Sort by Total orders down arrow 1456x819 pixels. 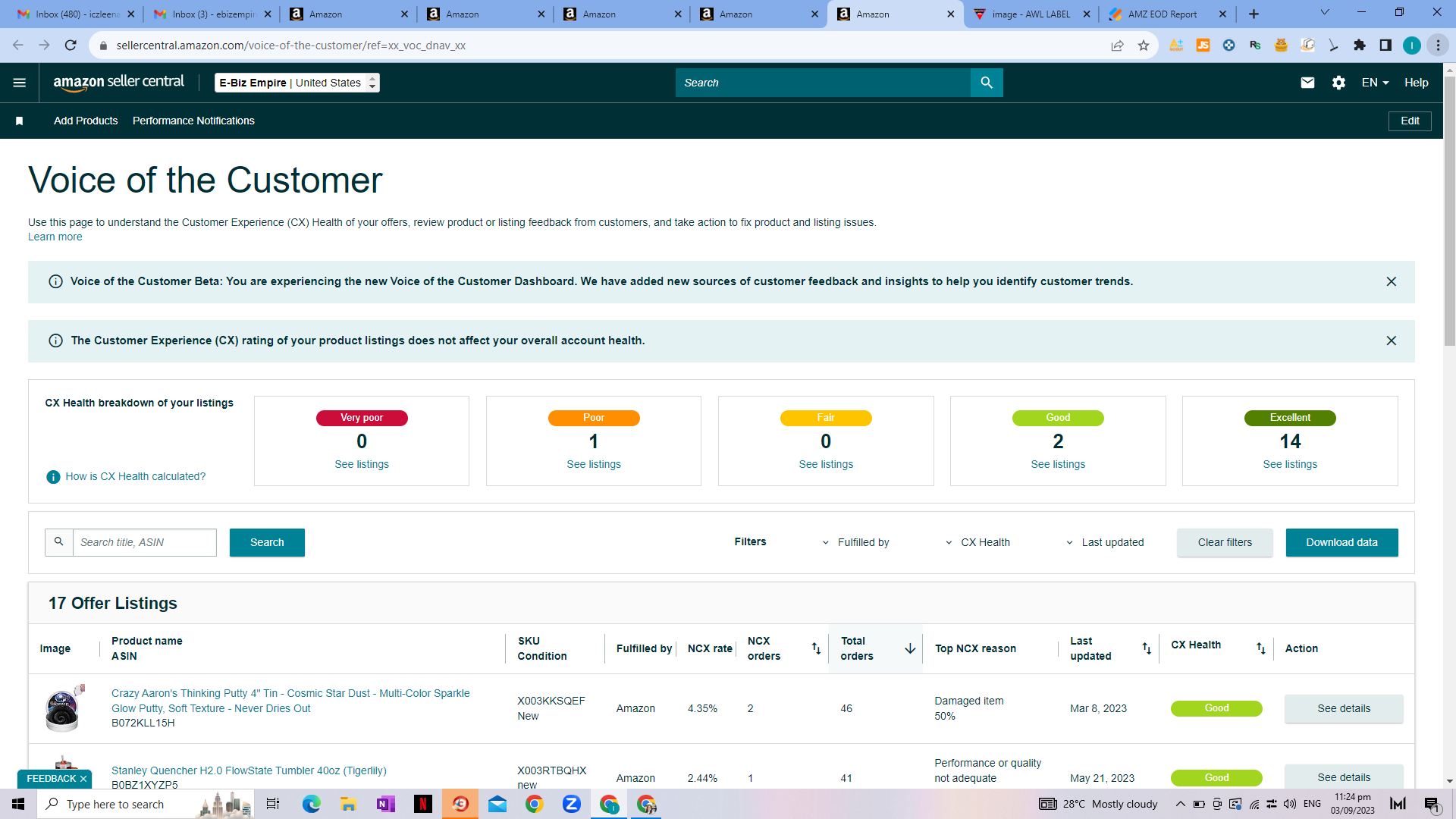click(910, 648)
